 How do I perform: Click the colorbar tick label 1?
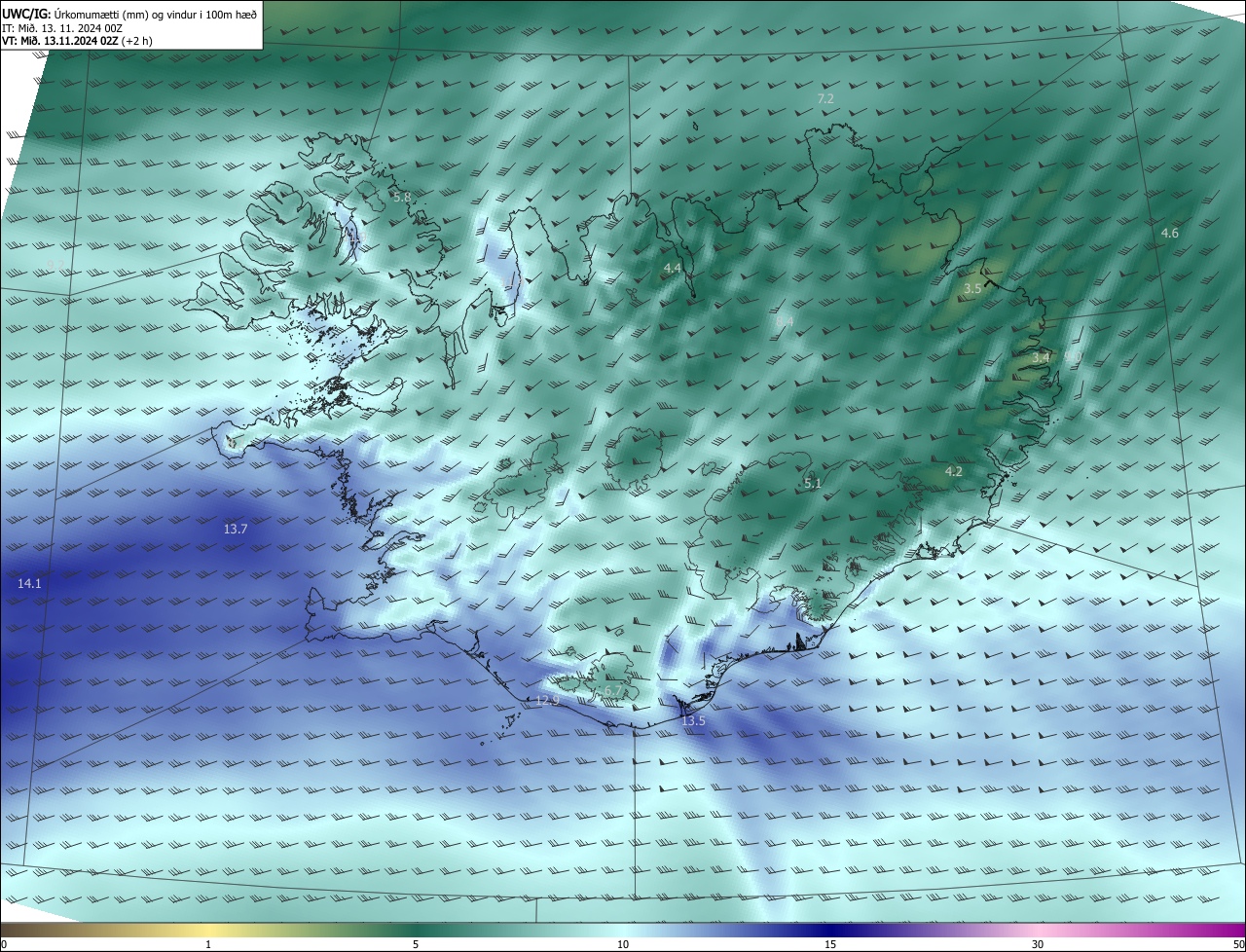pos(209,945)
